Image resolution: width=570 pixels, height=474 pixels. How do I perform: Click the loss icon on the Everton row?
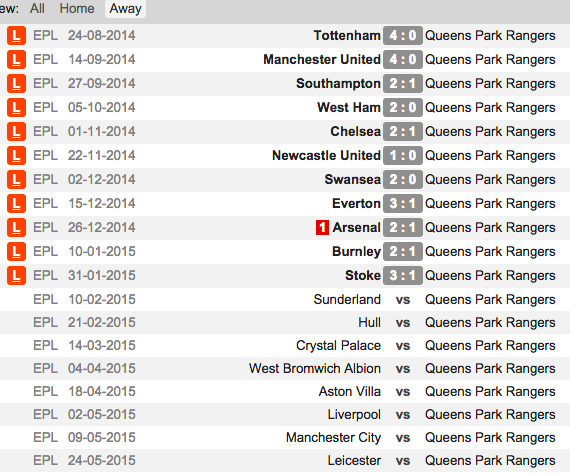[x=16, y=204]
